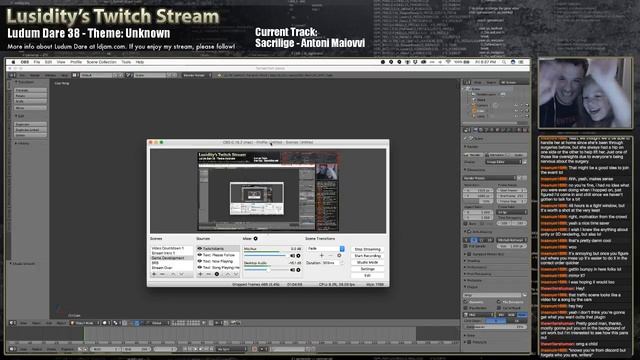Open the File menu in the macOS menu bar

(x=37, y=62)
